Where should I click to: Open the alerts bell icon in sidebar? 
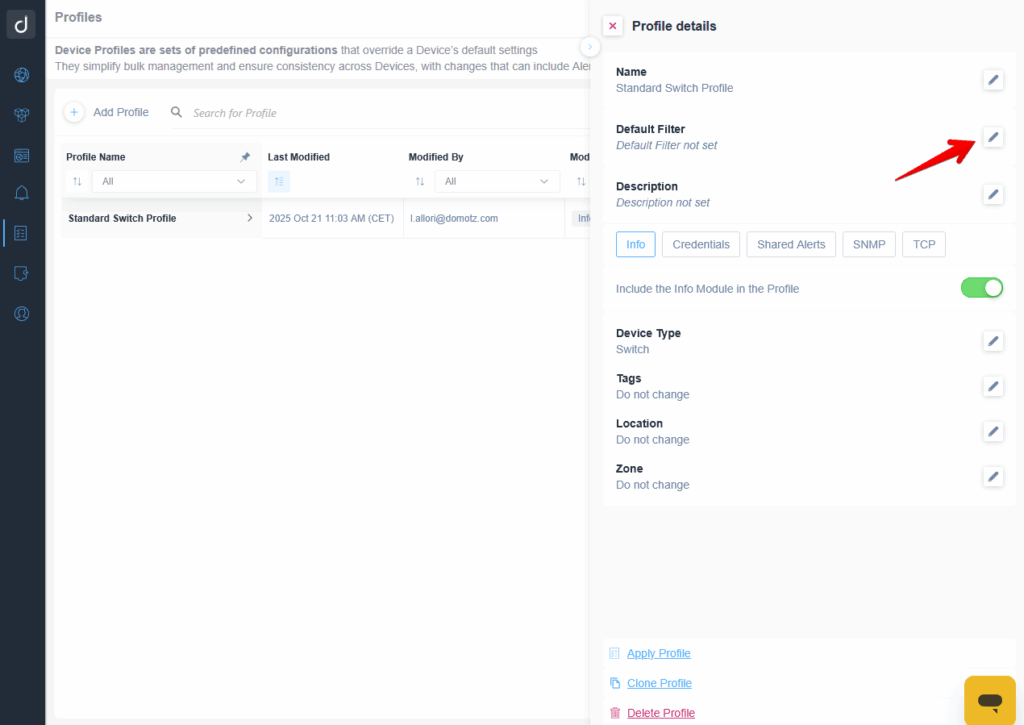click(x=21, y=193)
